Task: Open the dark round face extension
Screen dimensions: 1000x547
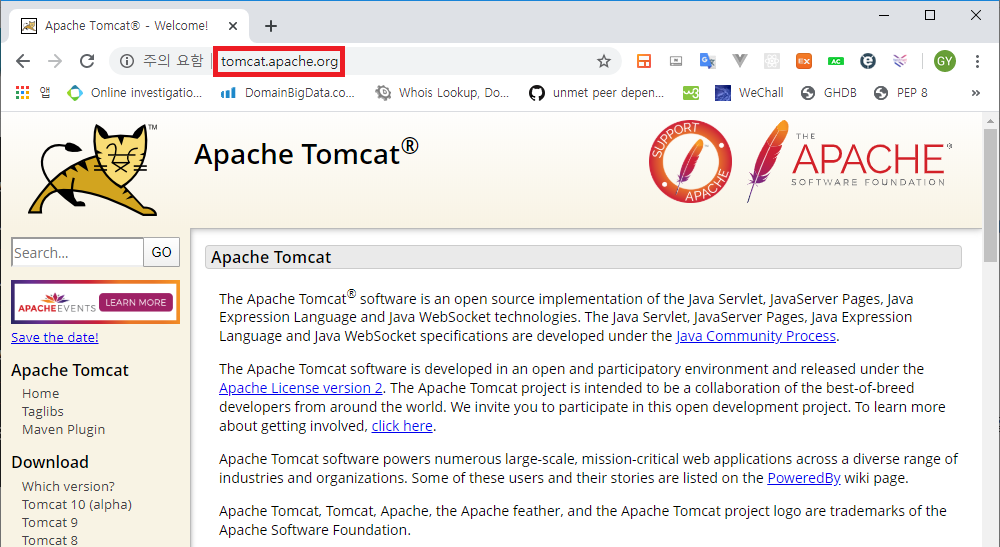Action: click(x=867, y=61)
